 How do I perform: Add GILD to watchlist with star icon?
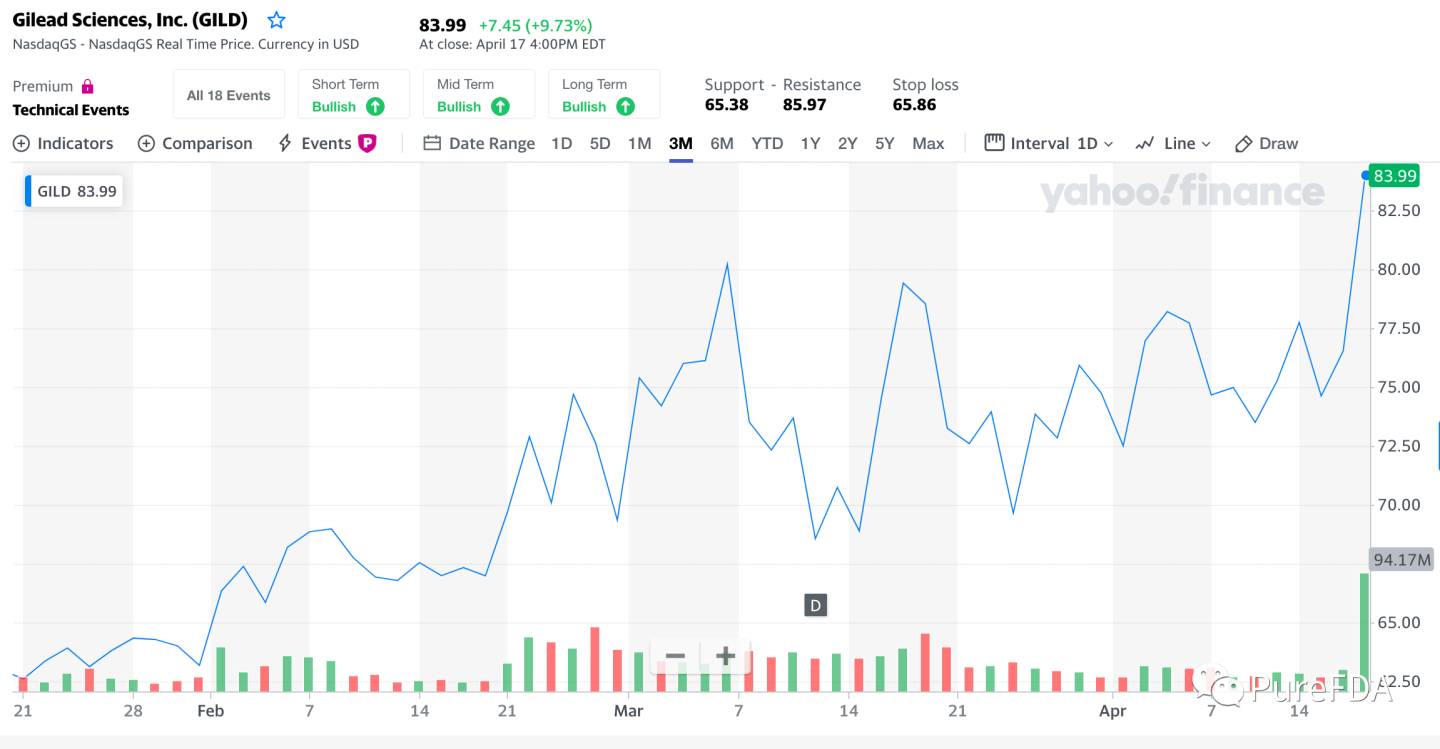click(277, 20)
